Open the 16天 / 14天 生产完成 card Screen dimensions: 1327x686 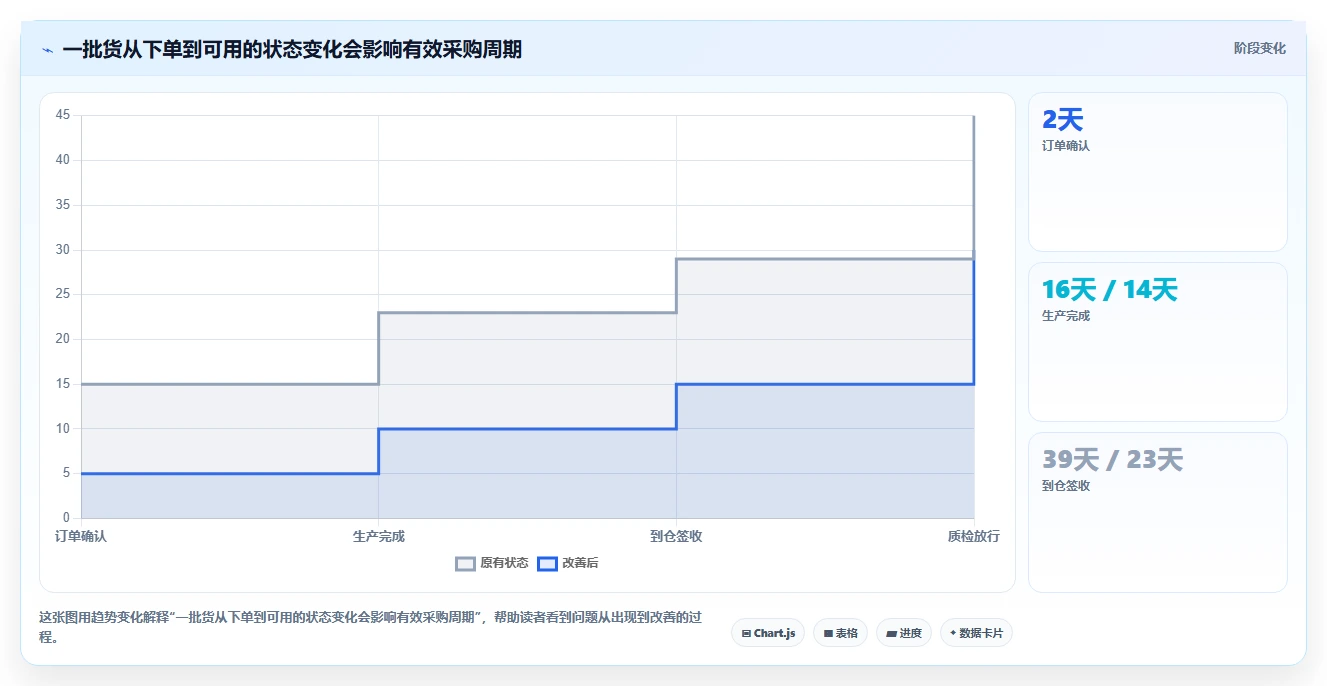(x=1157, y=342)
